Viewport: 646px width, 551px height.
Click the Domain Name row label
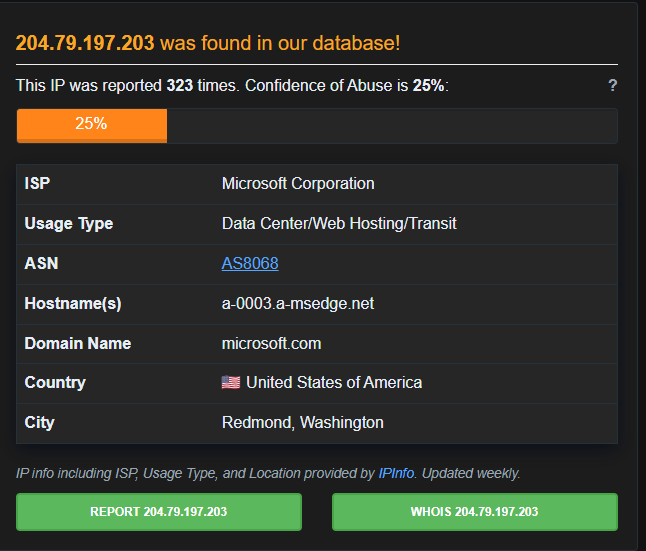click(78, 343)
